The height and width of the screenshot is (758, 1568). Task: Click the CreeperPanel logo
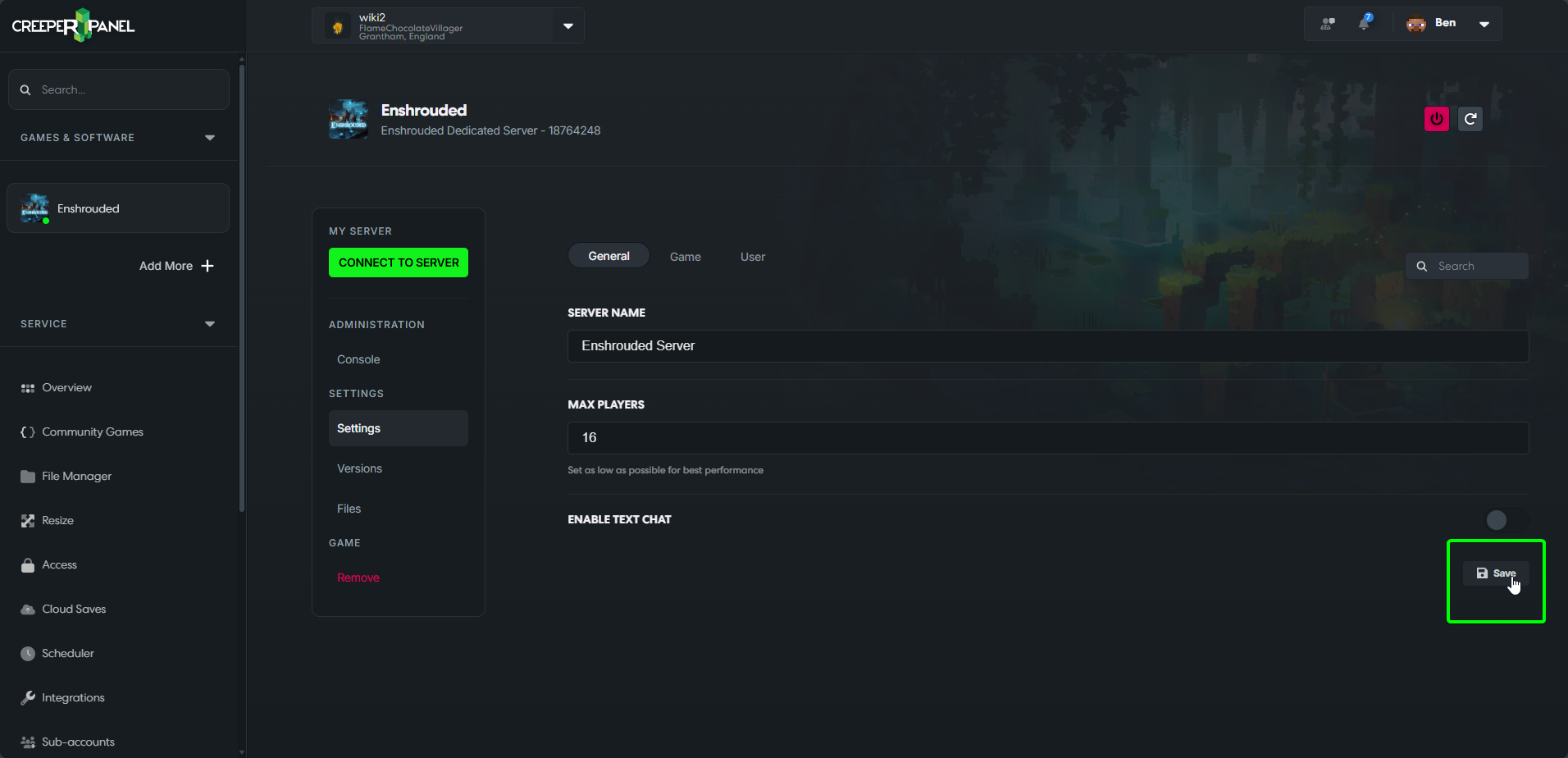click(73, 25)
